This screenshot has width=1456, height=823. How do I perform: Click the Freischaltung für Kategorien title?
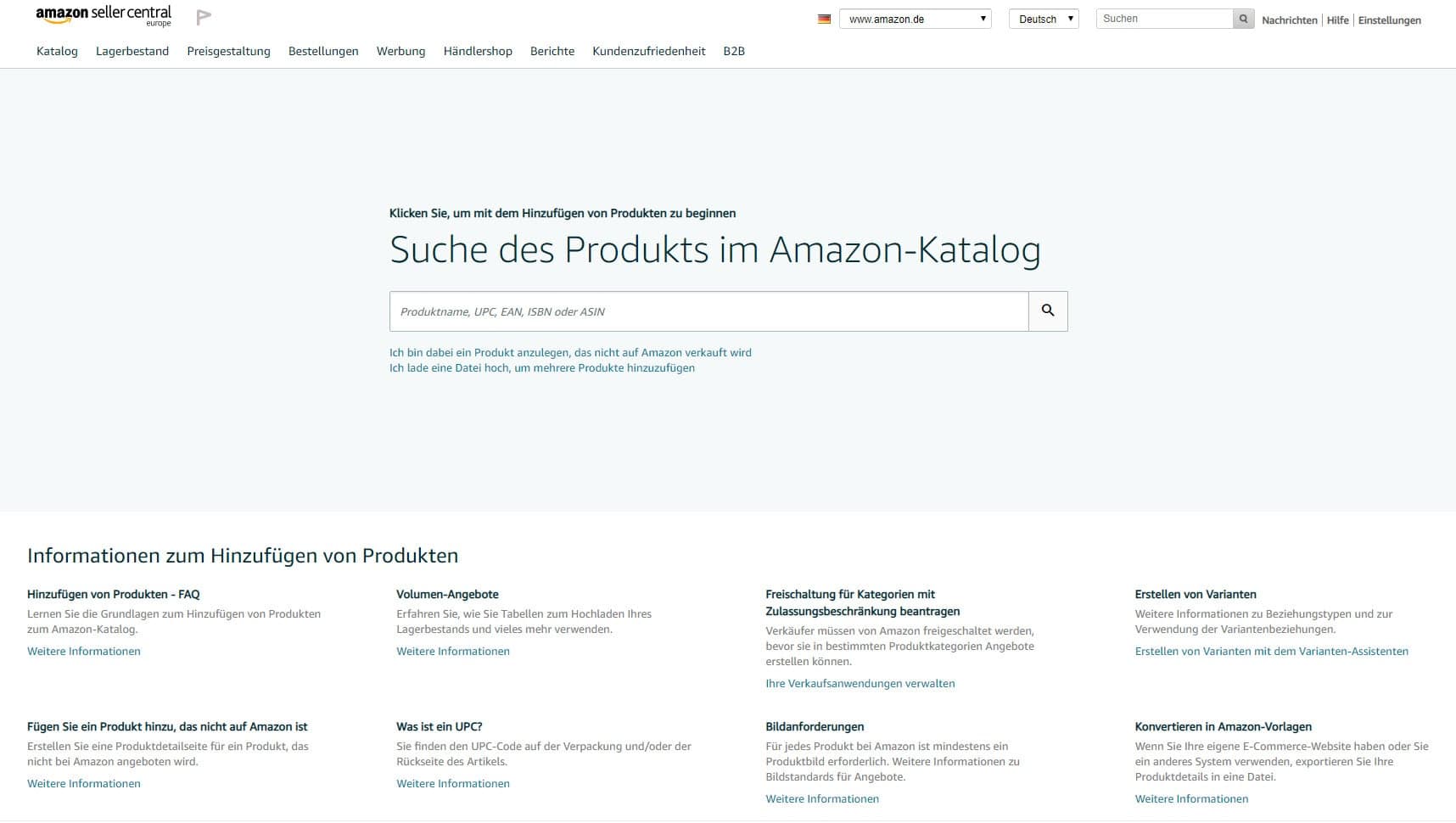click(x=863, y=602)
